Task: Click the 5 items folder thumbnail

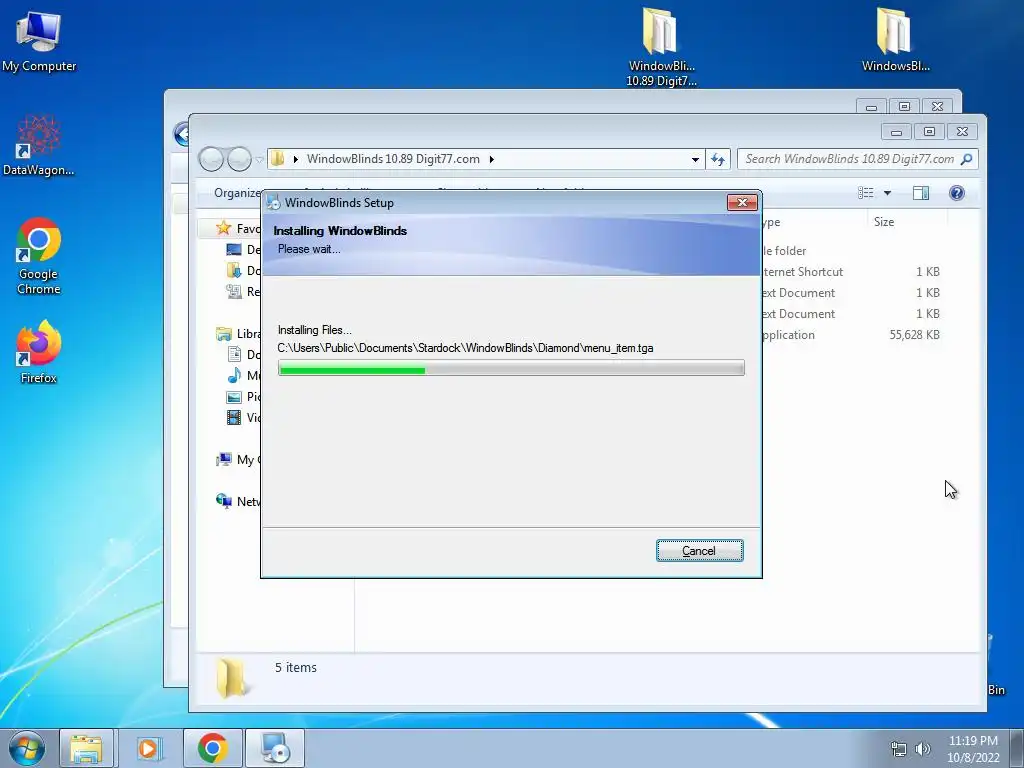Action: tap(231, 677)
